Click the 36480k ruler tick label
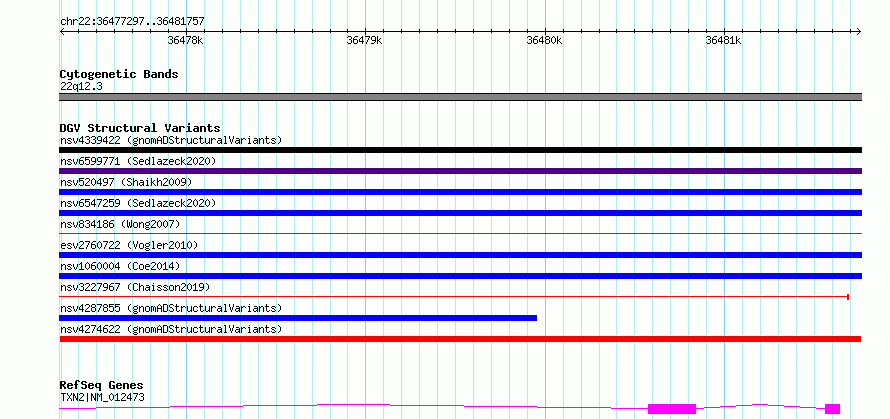The height and width of the screenshot is (419, 890). click(544, 41)
